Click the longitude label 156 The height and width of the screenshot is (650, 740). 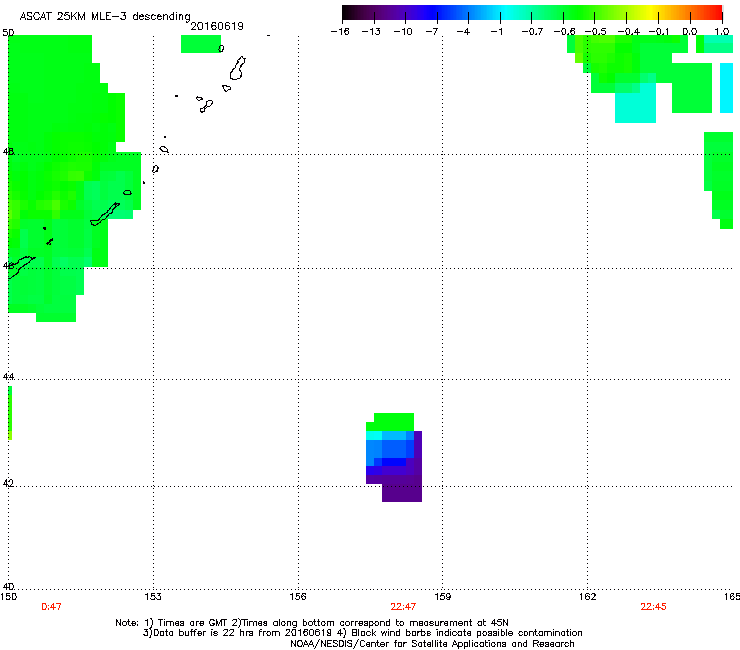[x=298, y=597]
